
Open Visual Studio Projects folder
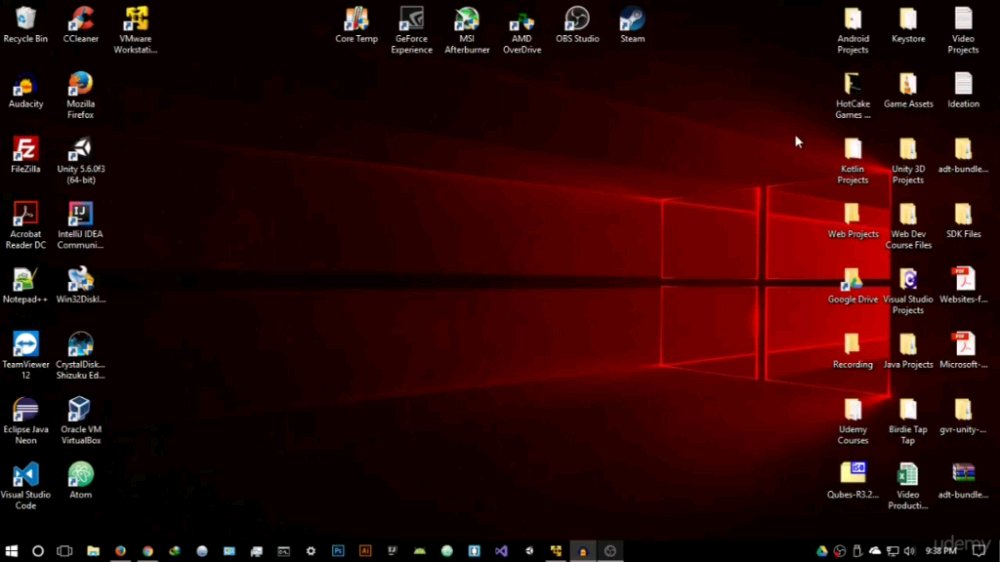coord(908,292)
